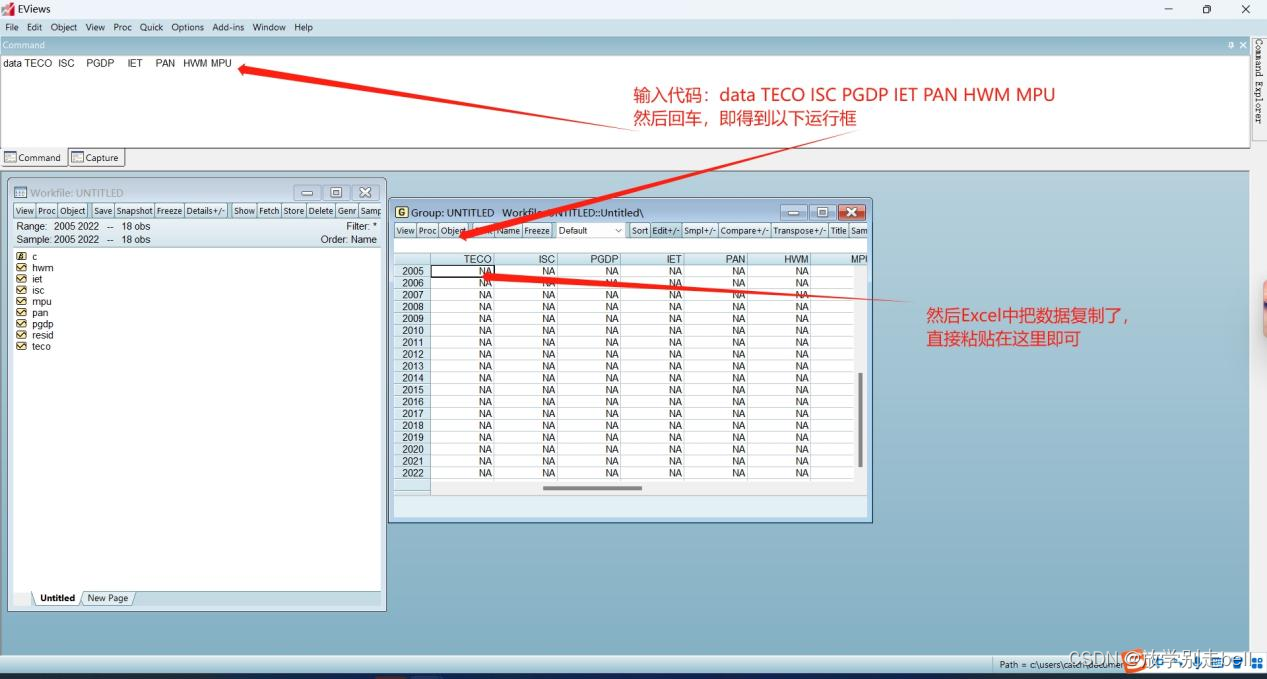Click the Range 2005 2022 text
The height and width of the screenshot is (679, 1267).
point(58,226)
